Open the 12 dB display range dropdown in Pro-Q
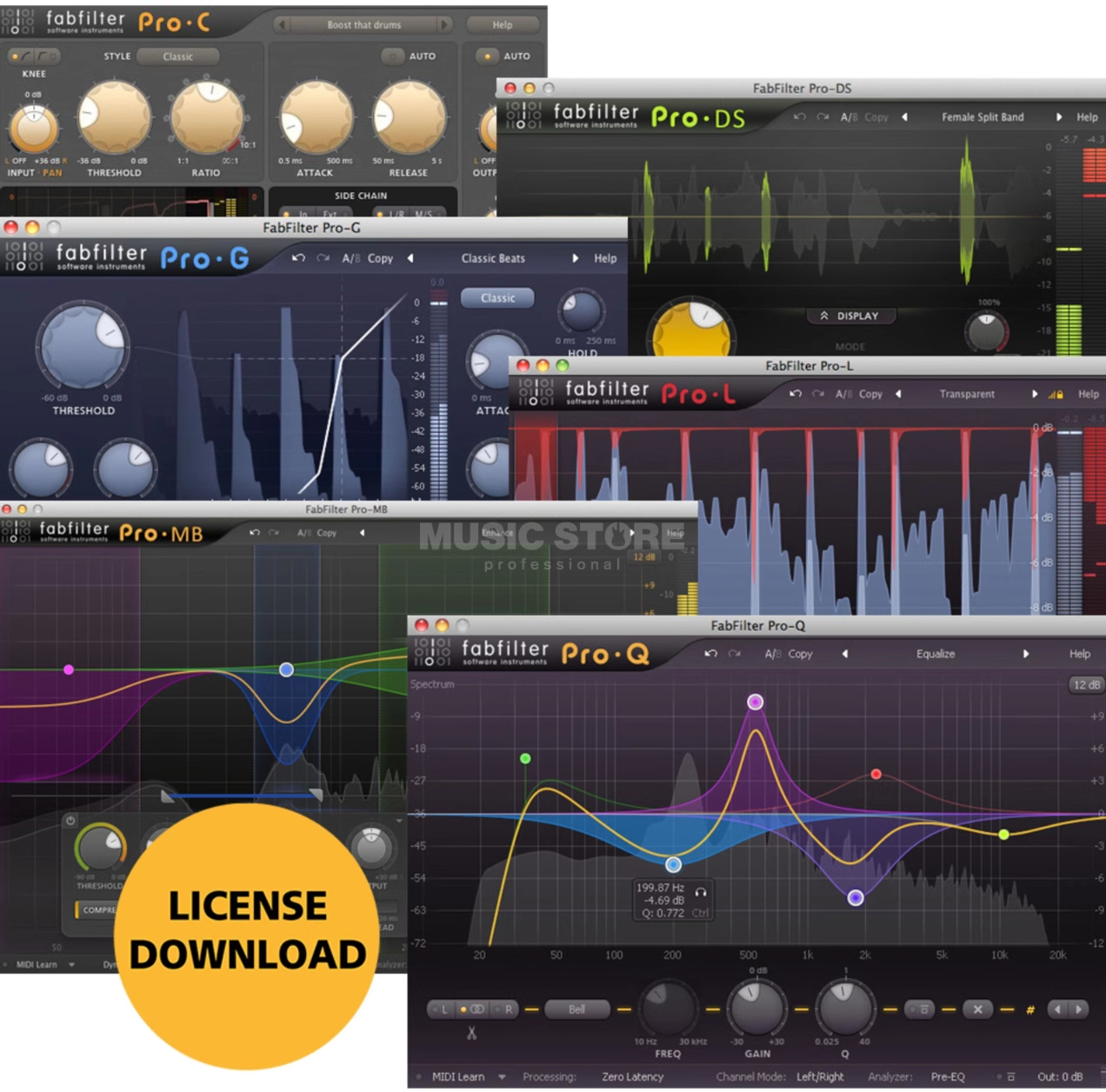Screen dimensions: 1106x1092 coord(1086,684)
